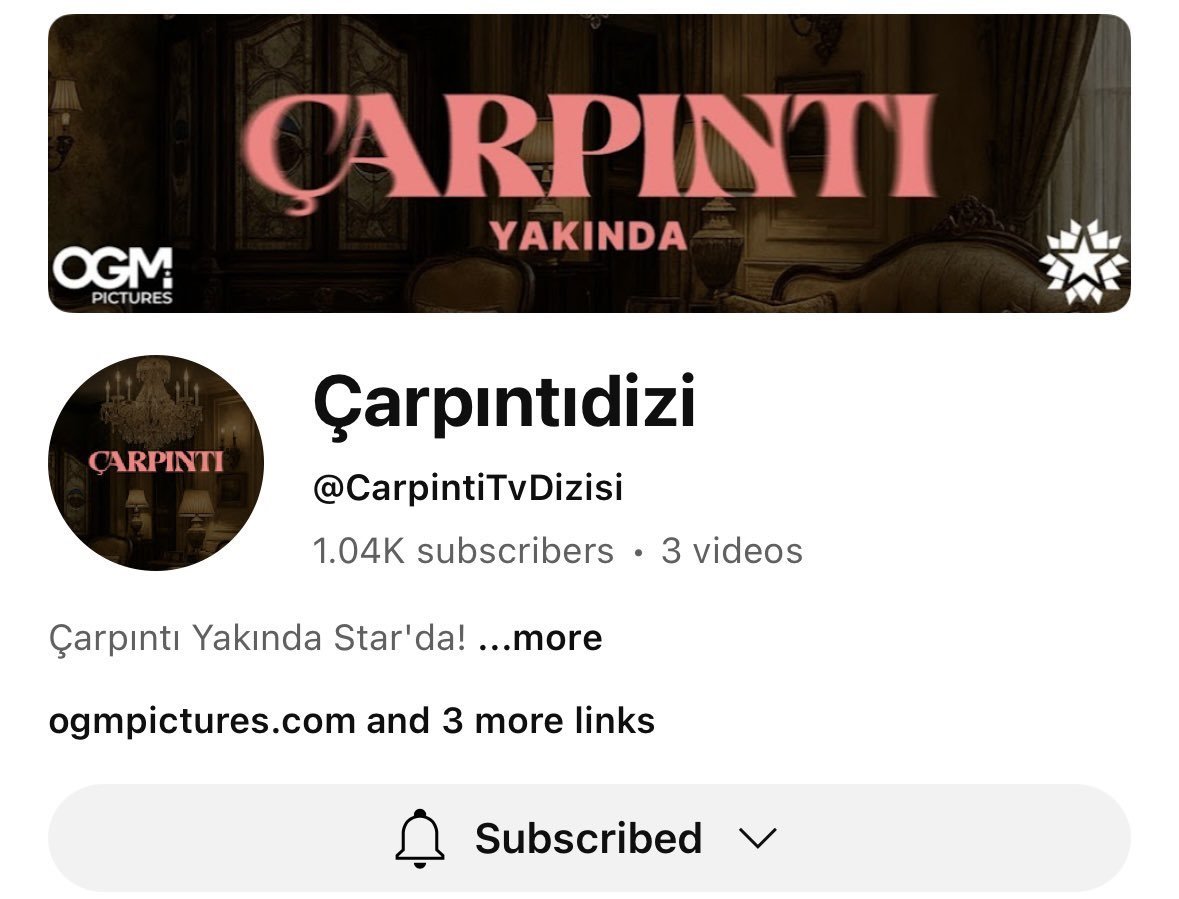The image size is (1179, 899).
Task: Click the notification bell icon
Action: 420,838
